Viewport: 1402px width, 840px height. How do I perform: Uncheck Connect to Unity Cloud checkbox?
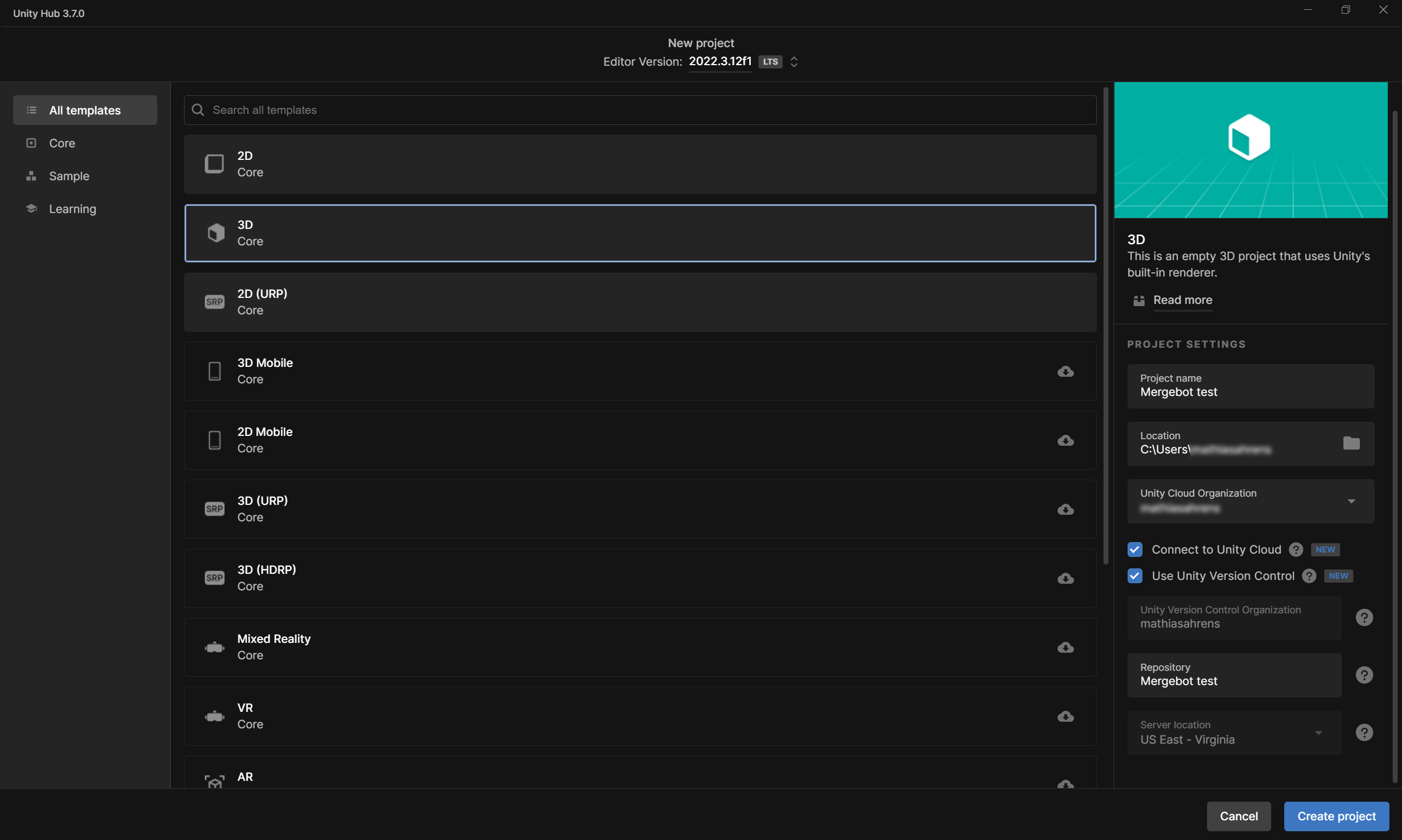(1134, 550)
